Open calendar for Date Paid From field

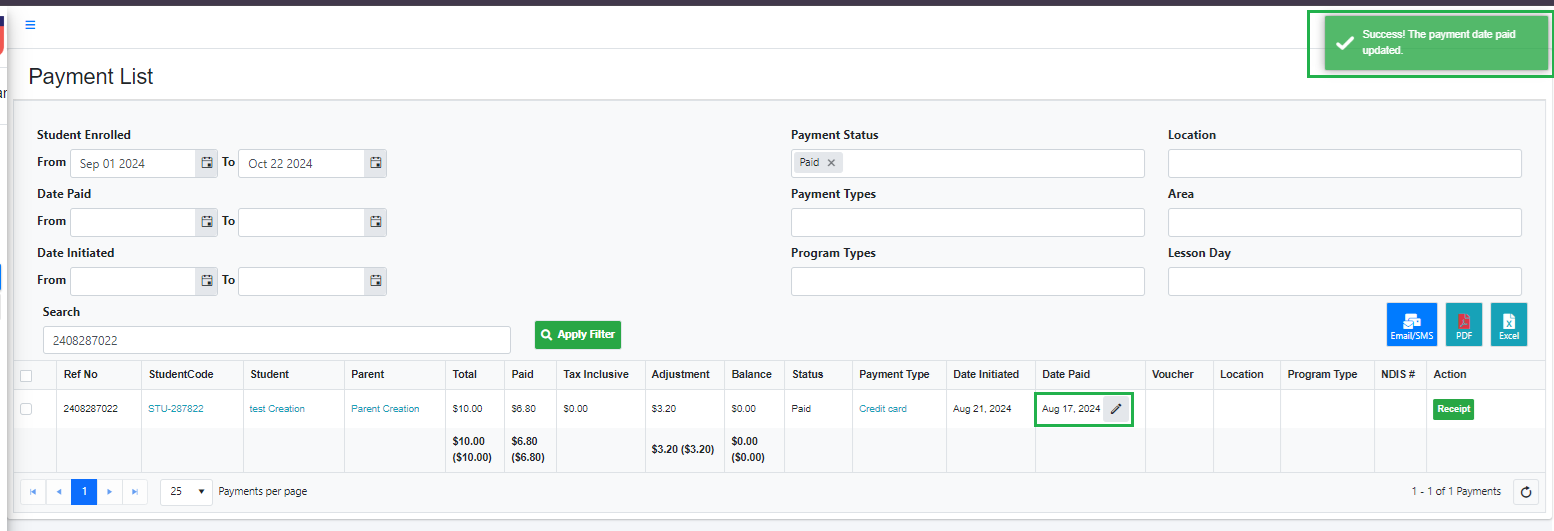click(207, 222)
